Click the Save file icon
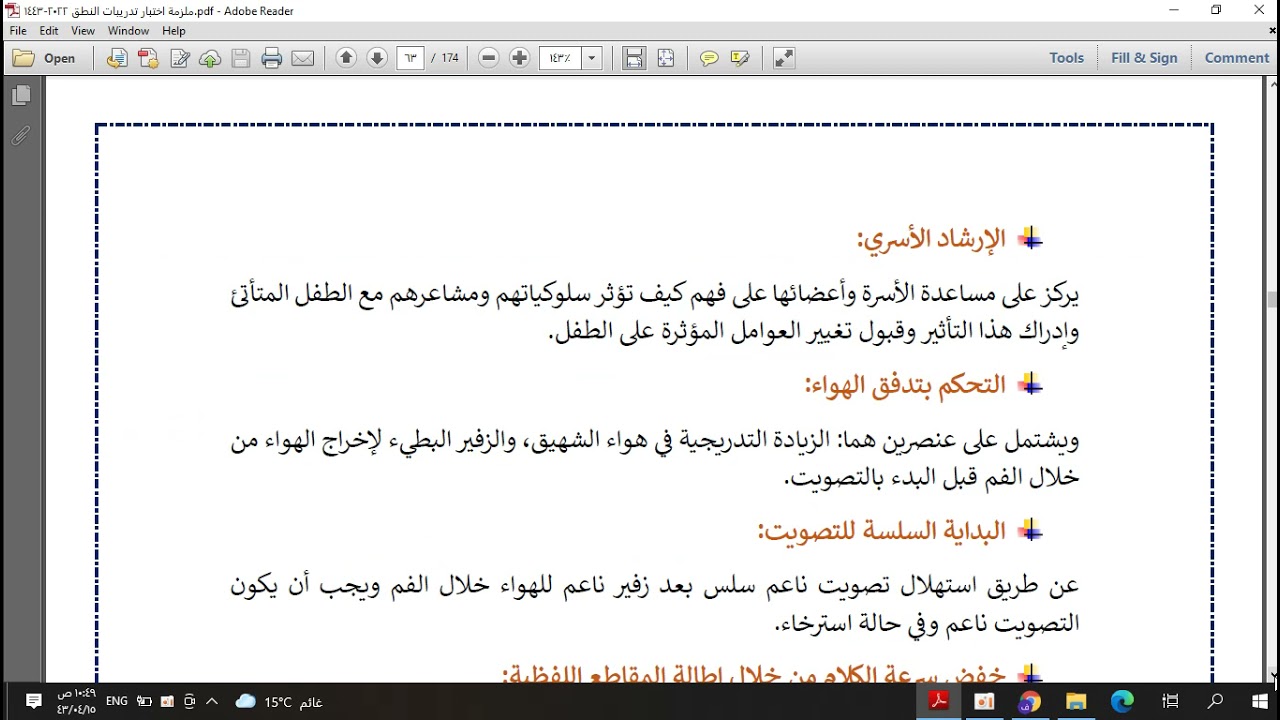The height and width of the screenshot is (720, 1280). (x=241, y=58)
